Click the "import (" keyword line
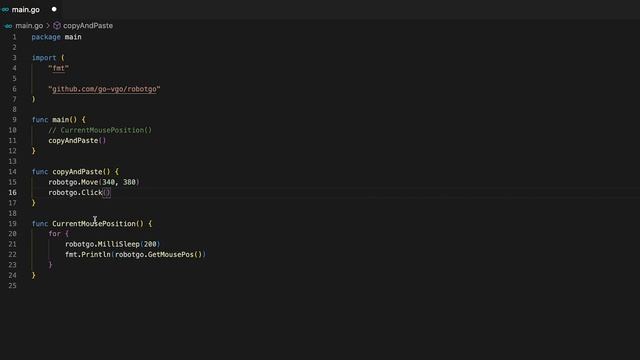The image size is (640, 360). point(48,58)
